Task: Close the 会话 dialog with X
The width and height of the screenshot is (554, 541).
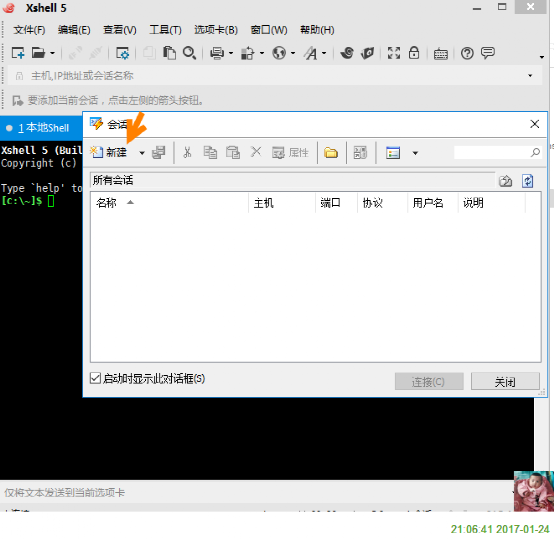Action: 535,124
